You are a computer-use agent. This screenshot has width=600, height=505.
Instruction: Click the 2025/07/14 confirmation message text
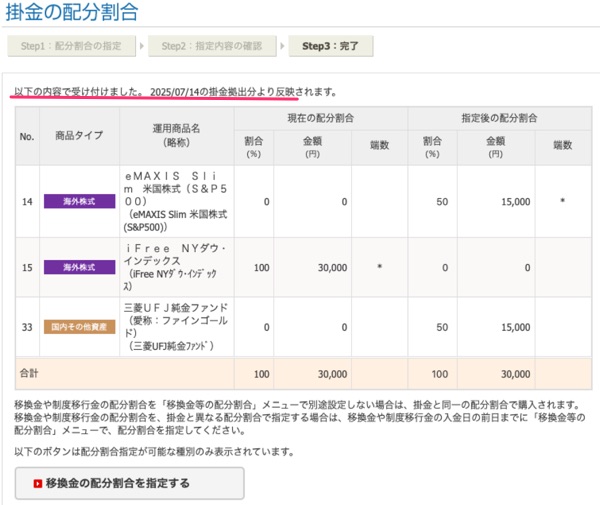point(175,92)
